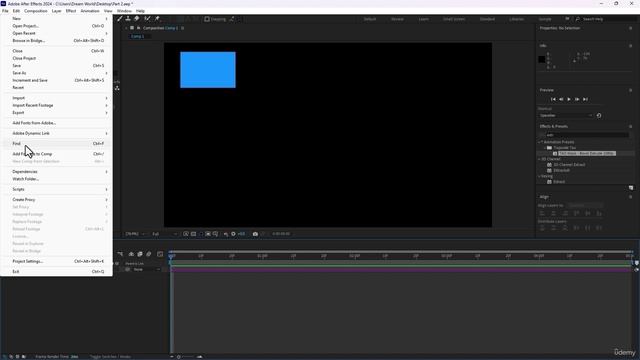Click Find in the File menu

tap(56, 144)
